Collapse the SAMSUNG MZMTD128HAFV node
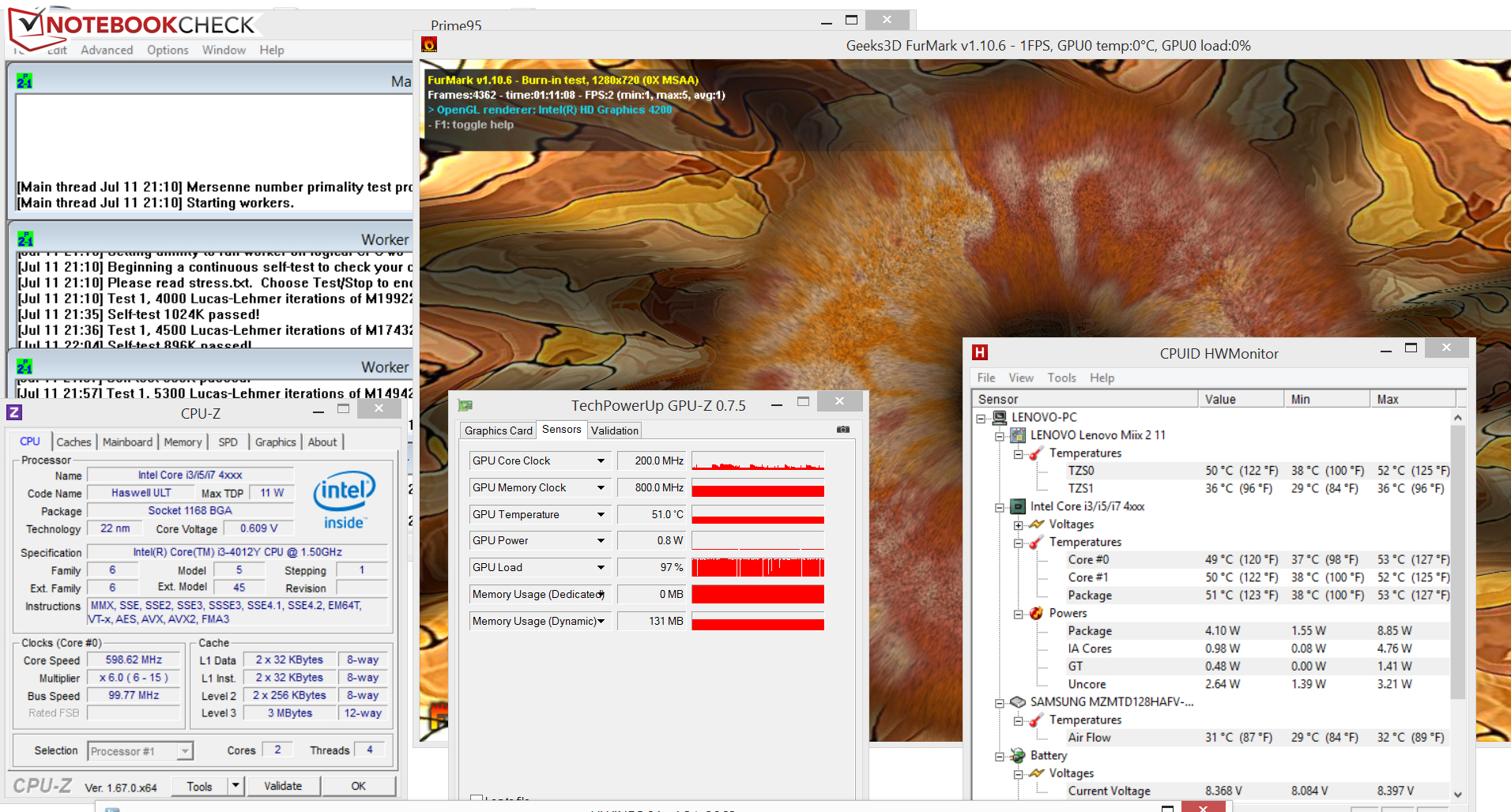1511x812 pixels. 1000,703
